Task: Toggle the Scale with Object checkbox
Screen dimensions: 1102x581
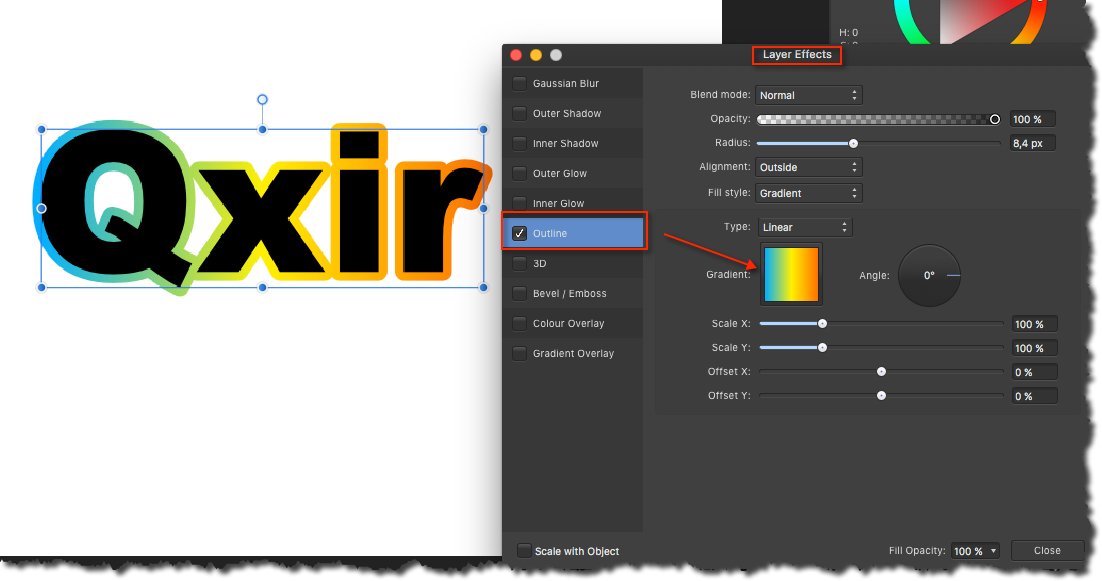Action: tap(523, 551)
